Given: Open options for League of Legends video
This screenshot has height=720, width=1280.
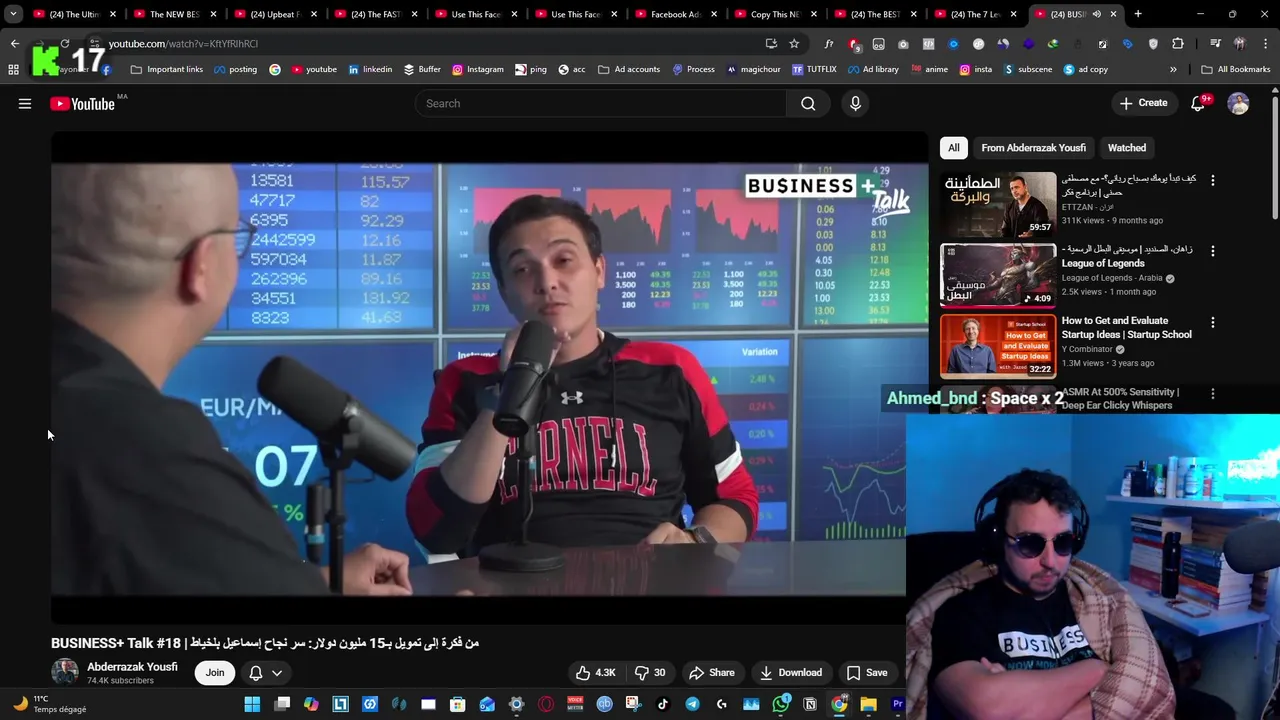Looking at the screenshot, I should tap(1212, 251).
